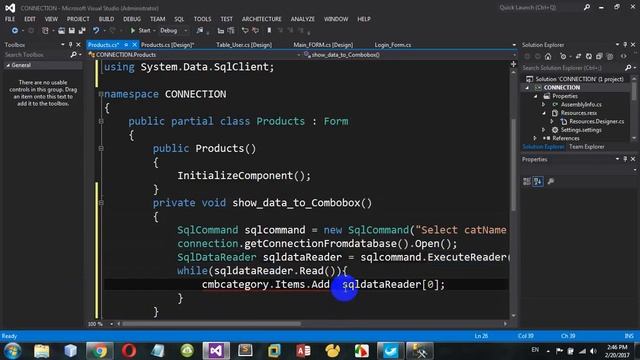This screenshot has height=360, width=640.
Task: Collapse the CONNECTION project node
Action: [x=527, y=88]
